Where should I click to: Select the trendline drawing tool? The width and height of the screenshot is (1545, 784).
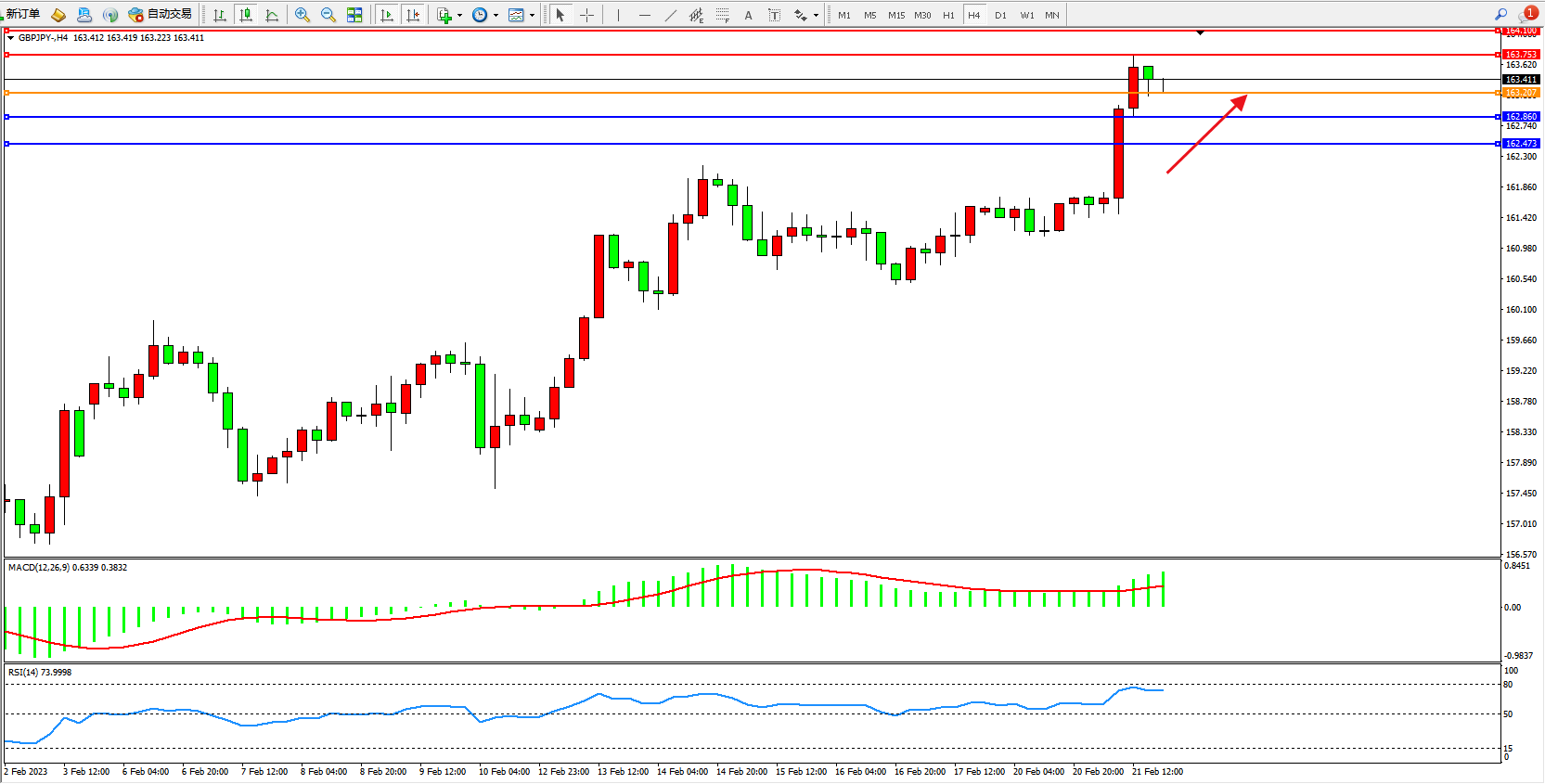671,15
